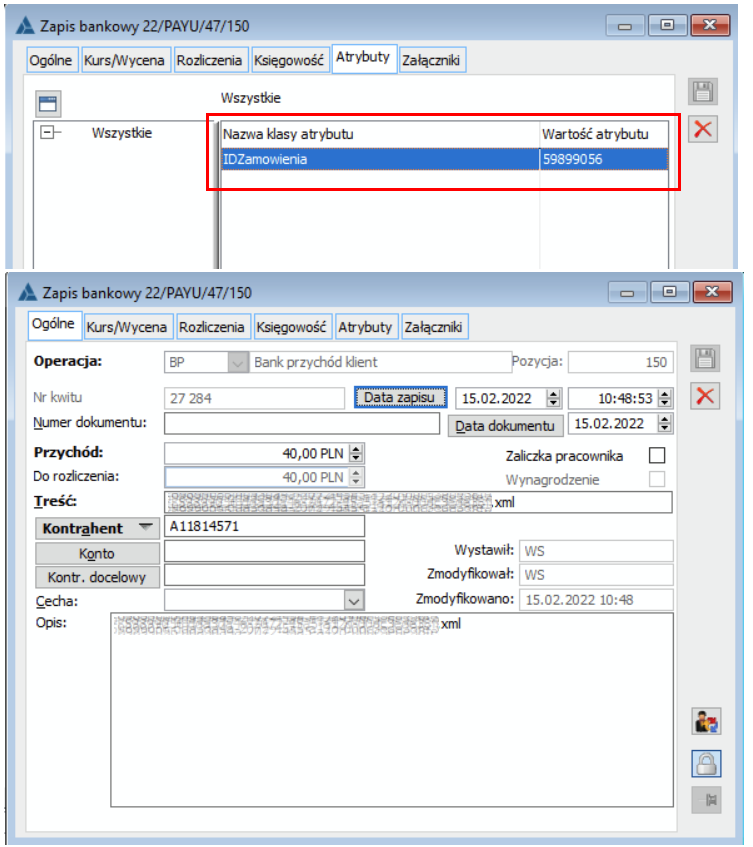The height and width of the screenshot is (847, 753).
Task: Click the floppy disk save icon in lower window
Action: point(704,361)
